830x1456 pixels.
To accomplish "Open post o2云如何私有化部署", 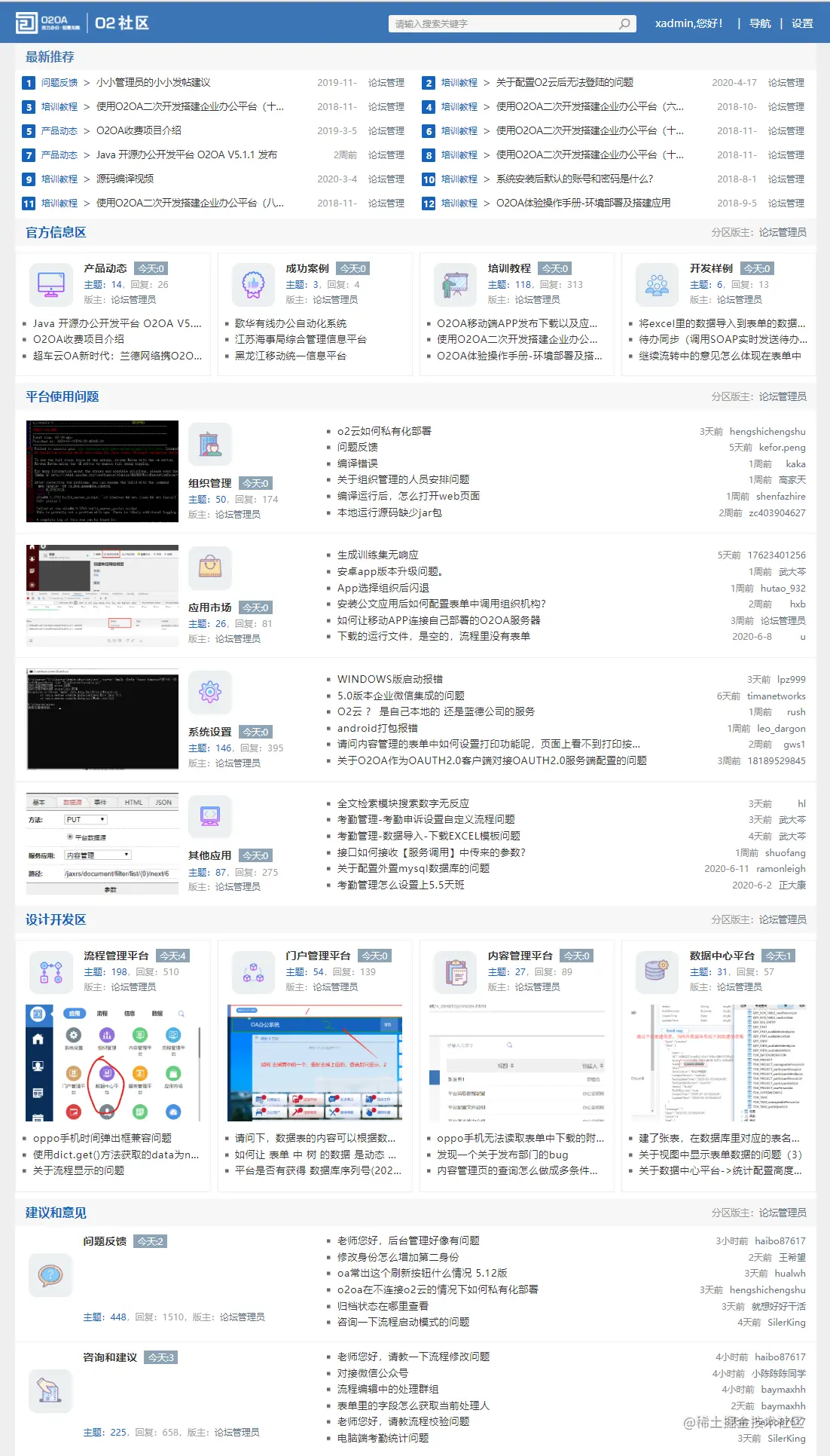I will click(x=384, y=431).
